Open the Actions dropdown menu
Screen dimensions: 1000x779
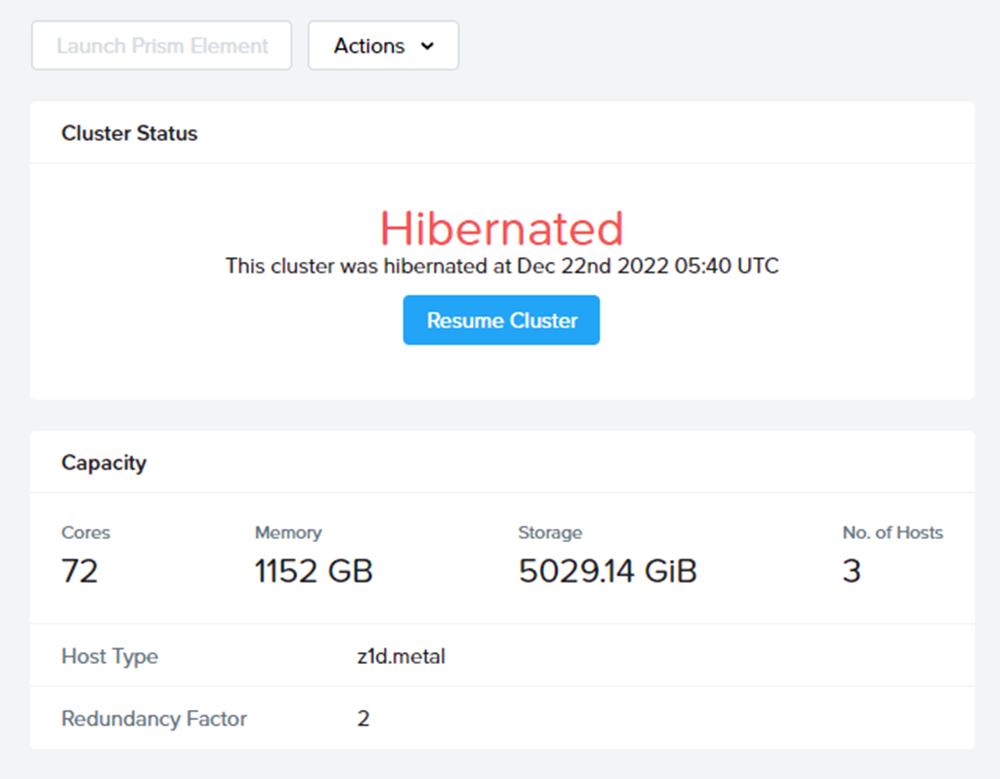point(383,46)
